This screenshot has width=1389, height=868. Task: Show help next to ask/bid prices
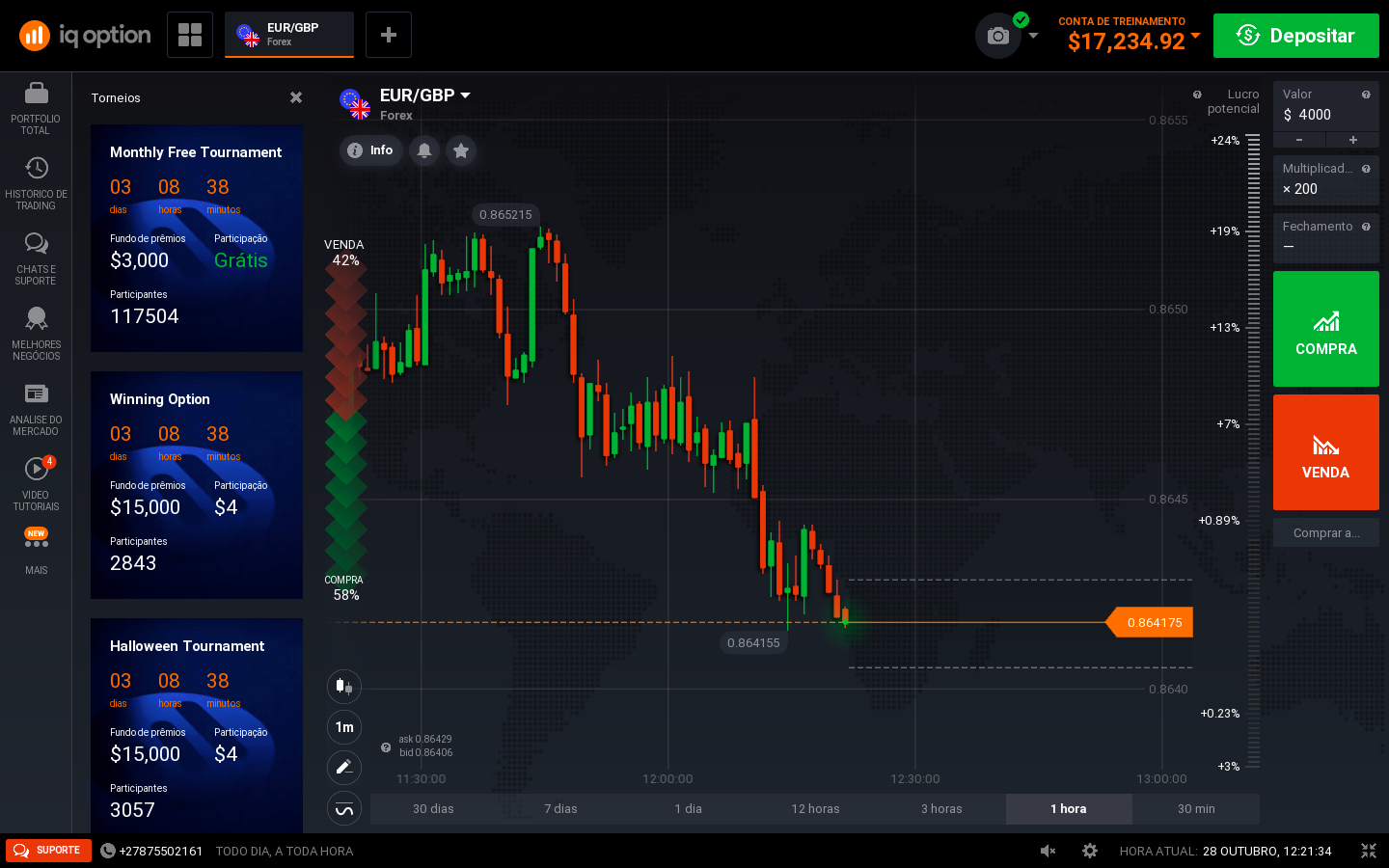386,747
